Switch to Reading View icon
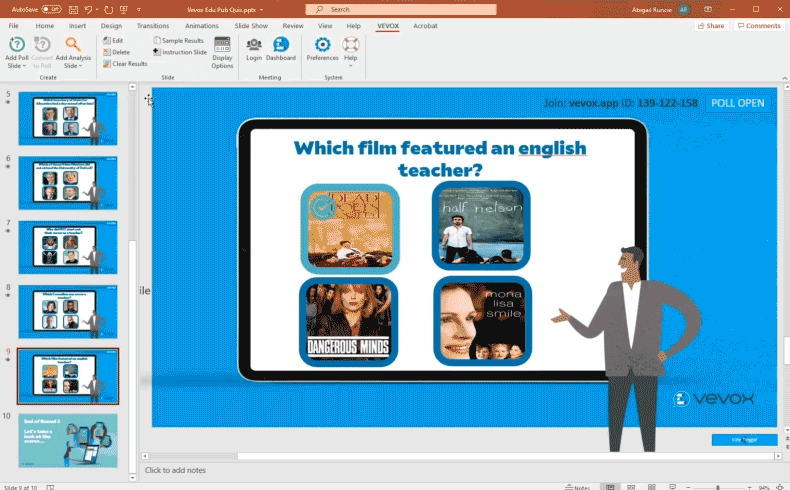The width and height of the screenshot is (790, 490). pyautogui.click(x=651, y=486)
